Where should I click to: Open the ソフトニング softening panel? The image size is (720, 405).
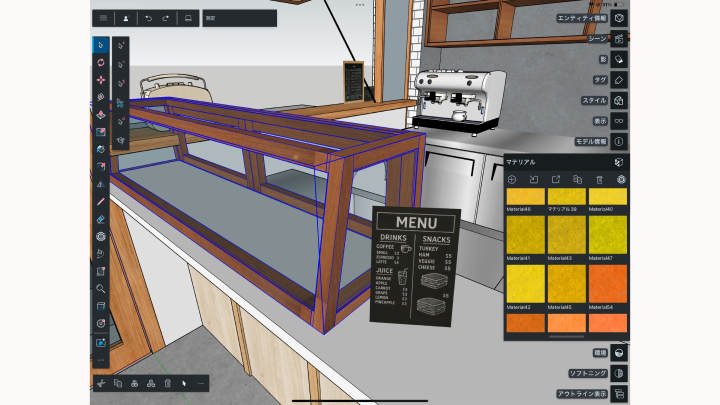tap(619, 373)
